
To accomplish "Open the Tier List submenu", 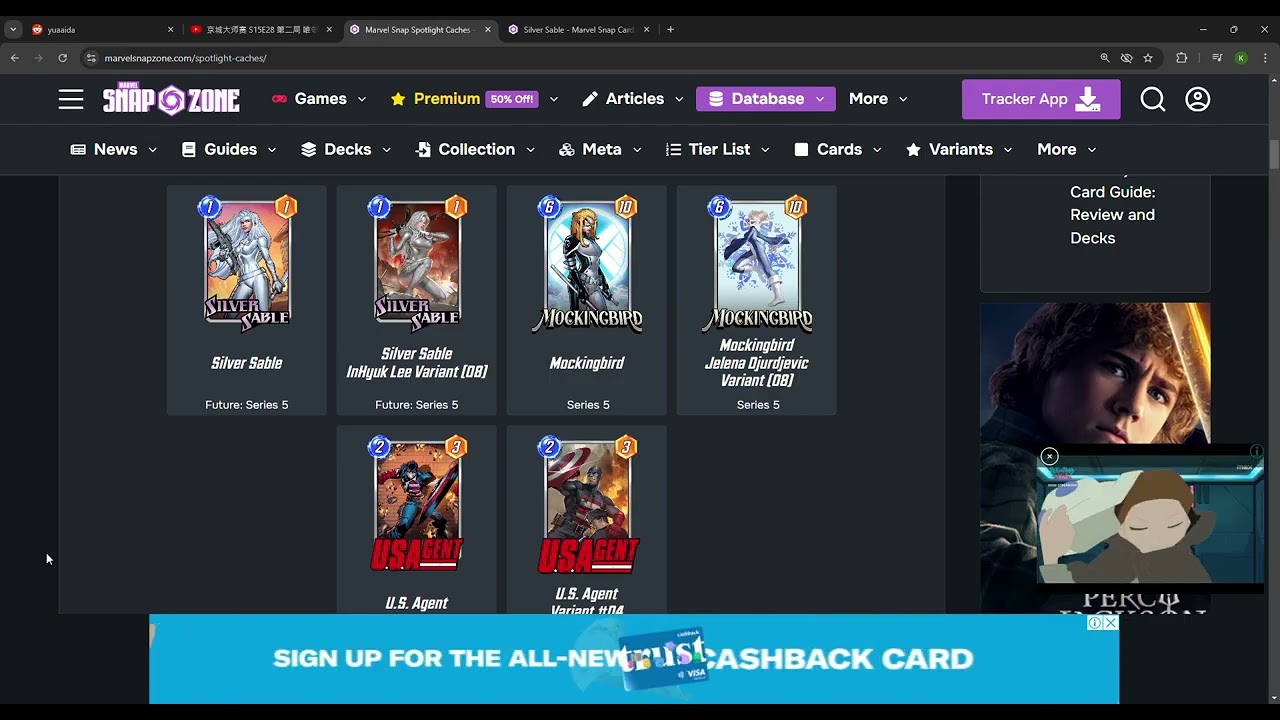I will click(717, 149).
